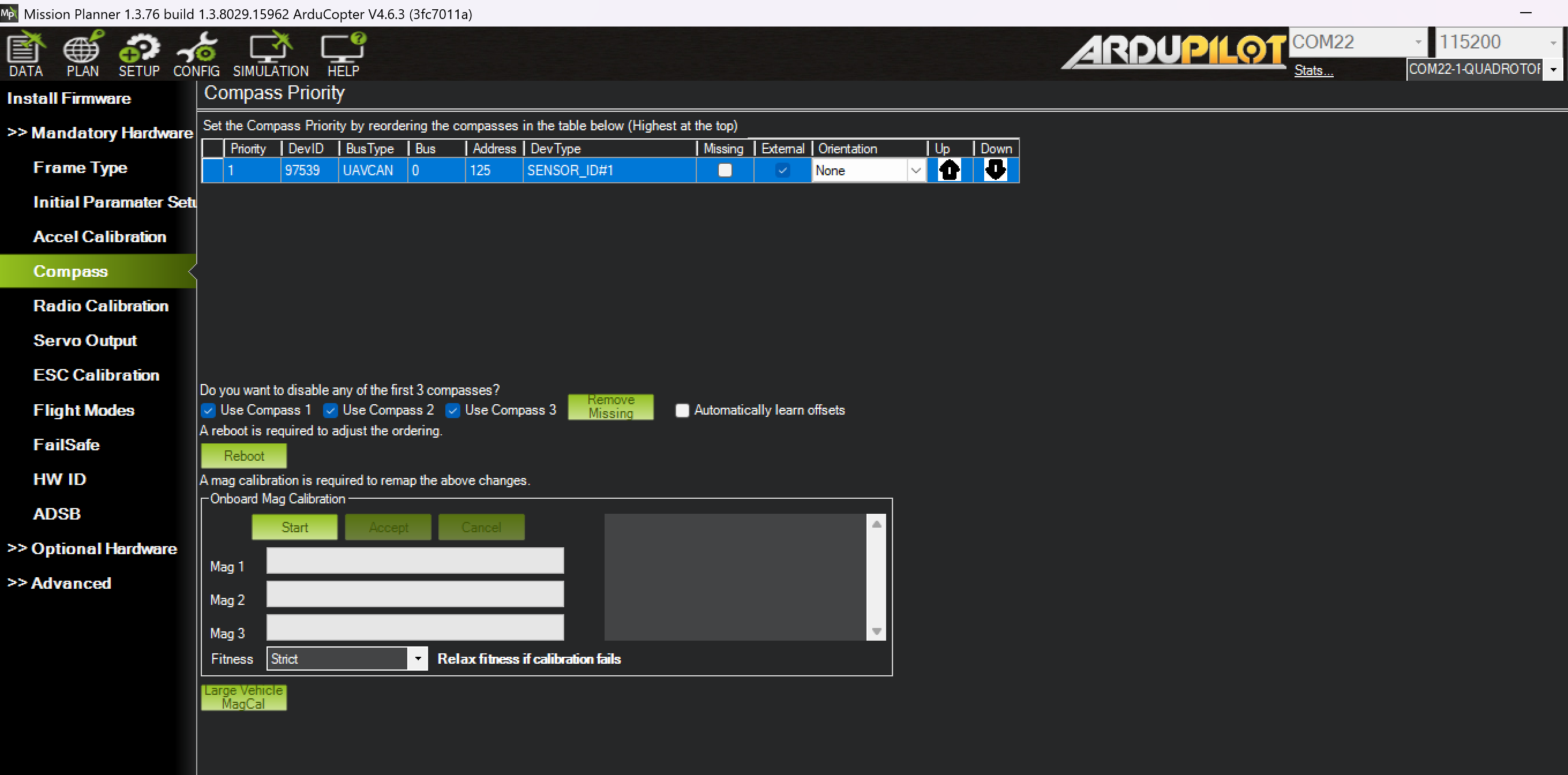Open the SIMULATION monitor icon
Image resolution: width=1568 pixels, height=775 pixels.
point(270,54)
